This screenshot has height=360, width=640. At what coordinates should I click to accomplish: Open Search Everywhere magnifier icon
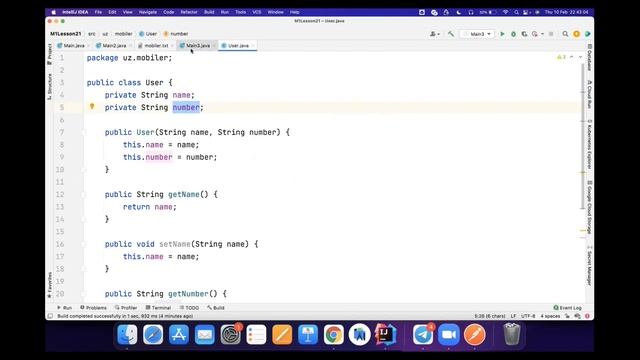tap(565, 34)
